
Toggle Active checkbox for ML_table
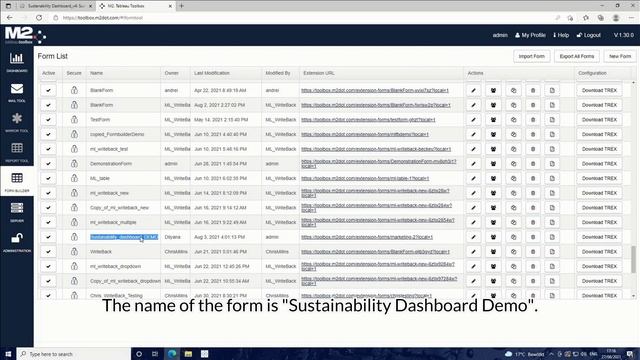point(48,178)
